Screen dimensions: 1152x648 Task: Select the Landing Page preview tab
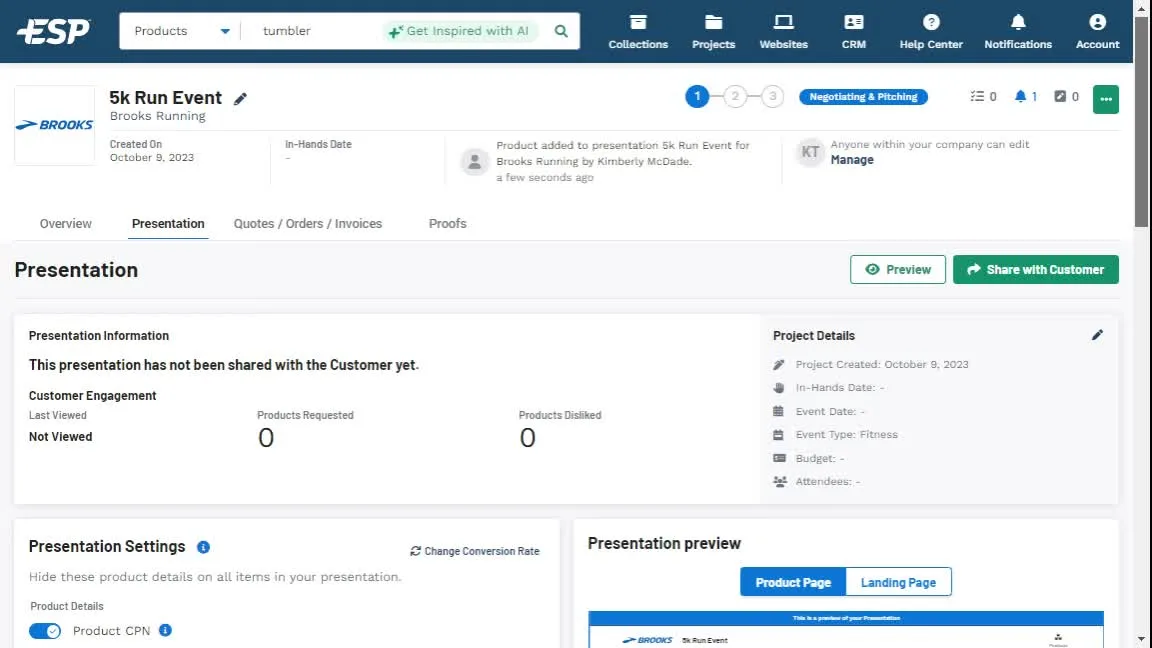click(x=899, y=582)
